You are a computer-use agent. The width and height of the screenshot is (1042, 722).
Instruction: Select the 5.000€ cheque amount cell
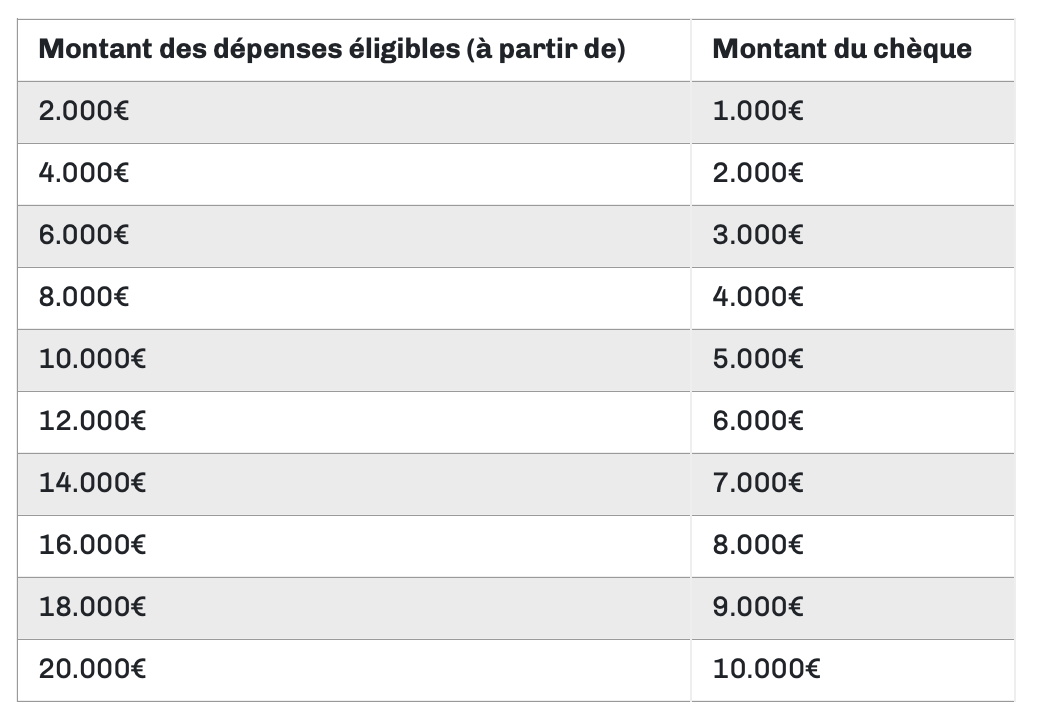coord(758,359)
